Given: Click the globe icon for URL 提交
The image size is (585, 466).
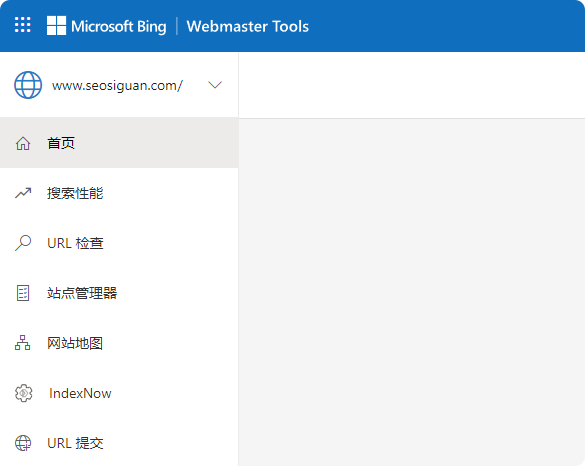Looking at the screenshot, I should tap(23, 443).
